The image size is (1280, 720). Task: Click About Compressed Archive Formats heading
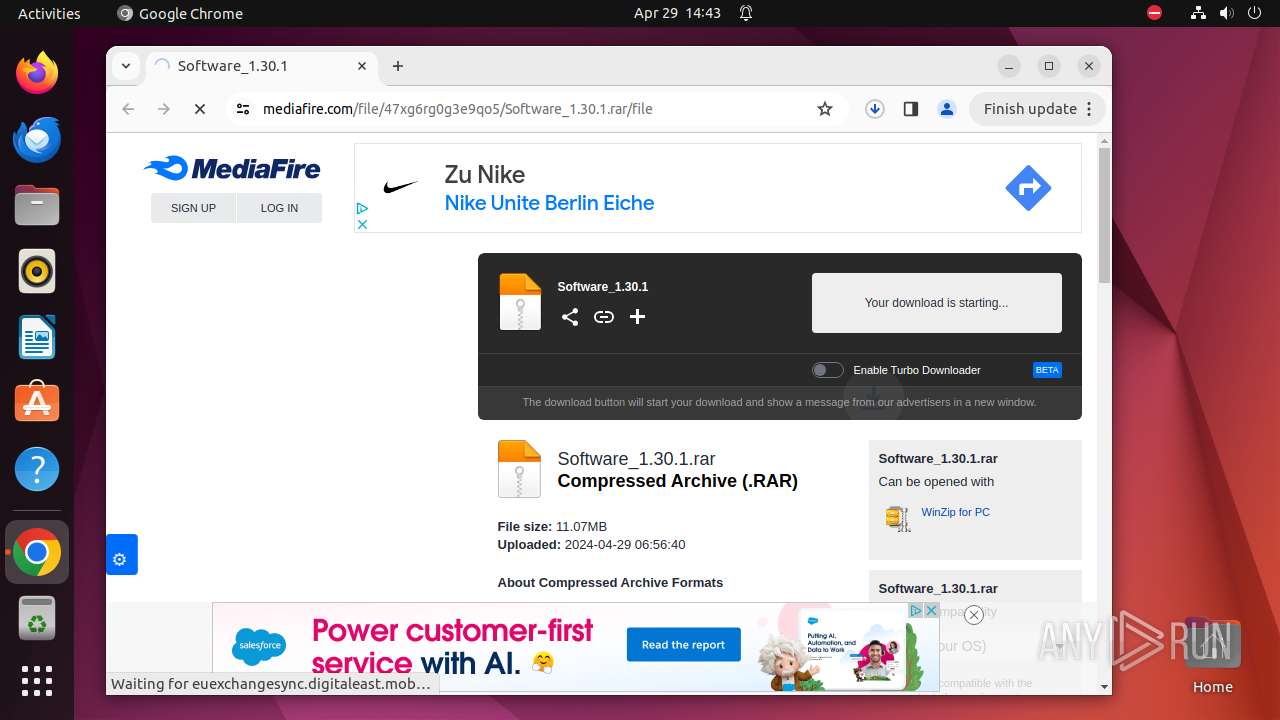pyautogui.click(x=610, y=583)
